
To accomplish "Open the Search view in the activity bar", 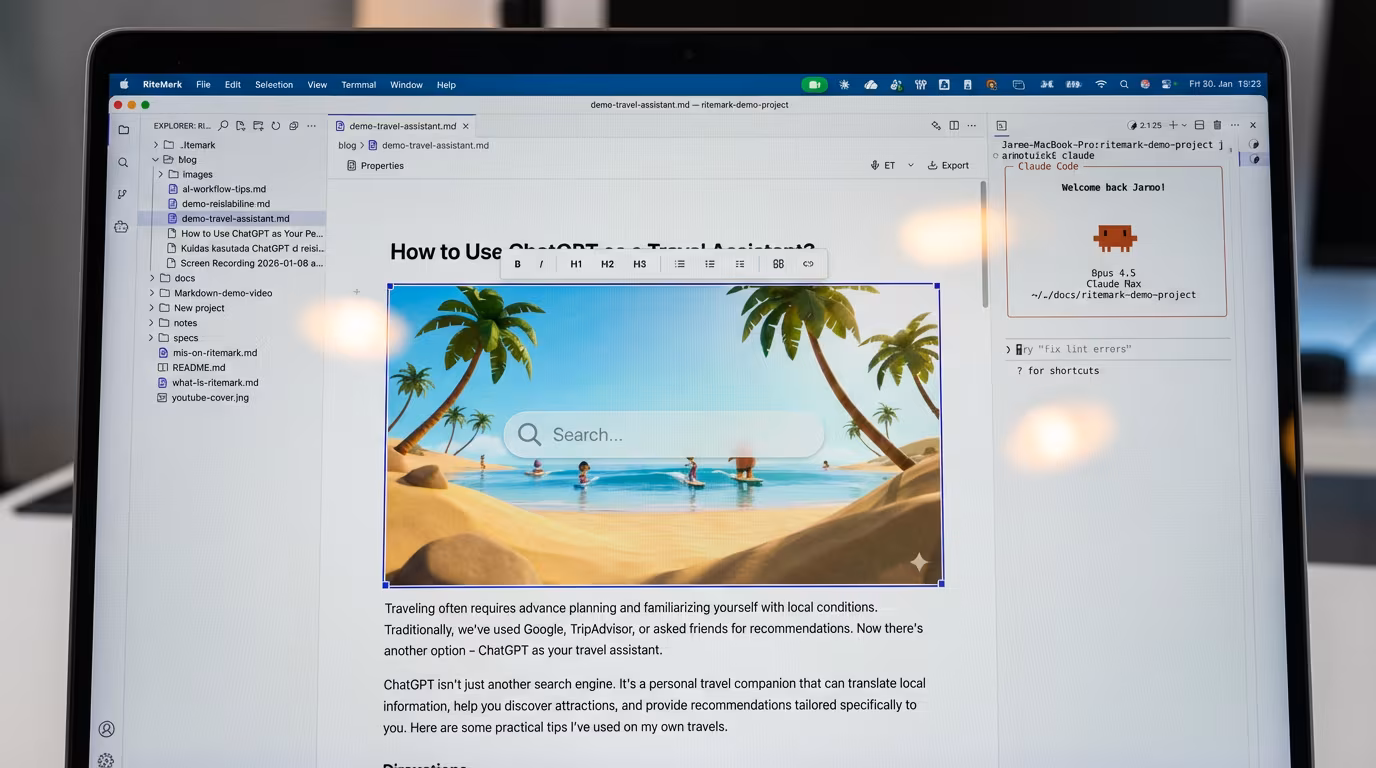I will [x=123, y=162].
